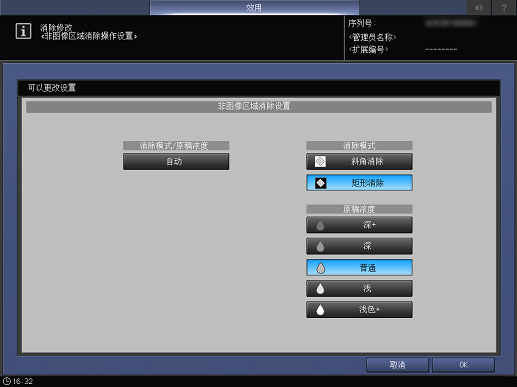Select 自动 erase mode button

[x=176, y=162]
